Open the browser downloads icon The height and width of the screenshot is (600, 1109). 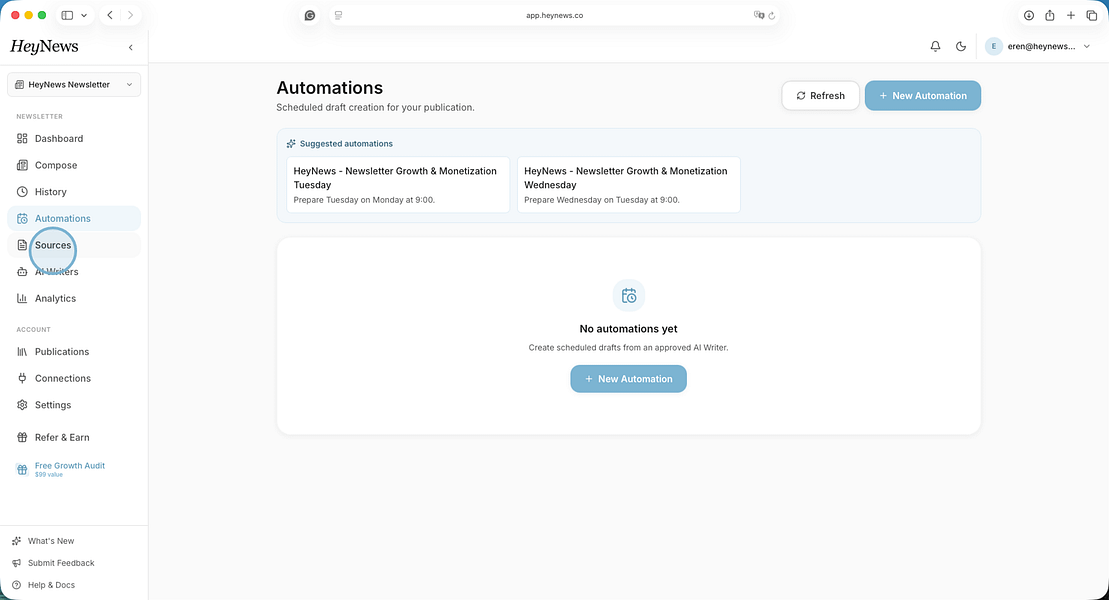click(1029, 15)
